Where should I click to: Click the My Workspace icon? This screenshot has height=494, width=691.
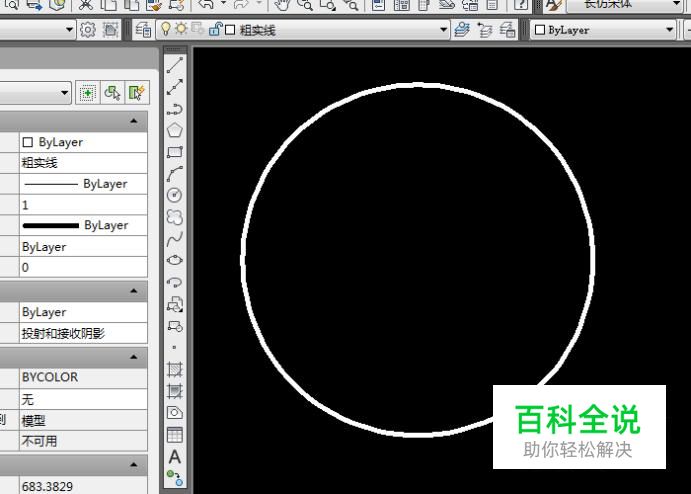pos(110,30)
